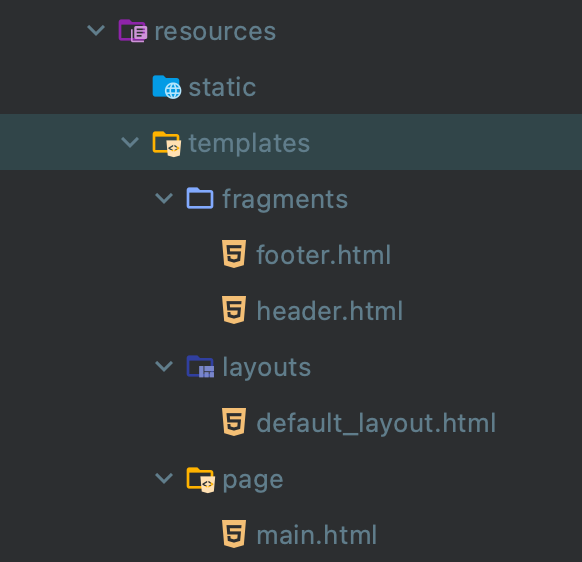The height and width of the screenshot is (562, 582).
Task: Click the purple resources root folder icon
Action: pyautogui.click(x=133, y=31)
